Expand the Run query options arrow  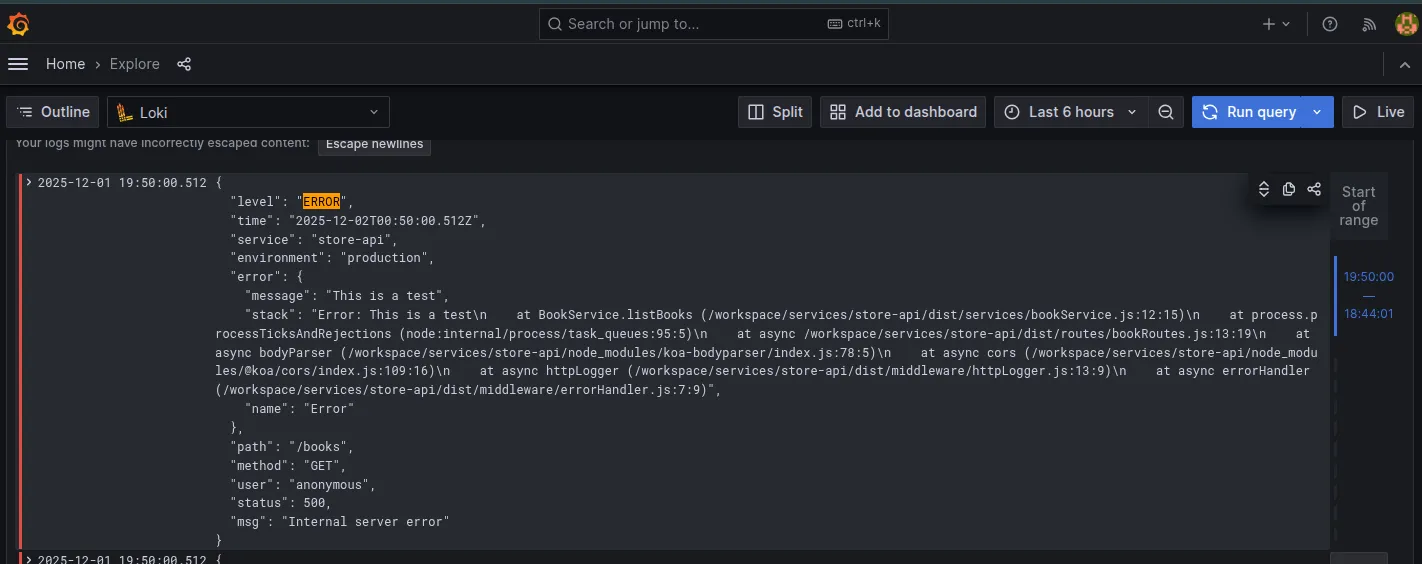(x=1318, y=112)
